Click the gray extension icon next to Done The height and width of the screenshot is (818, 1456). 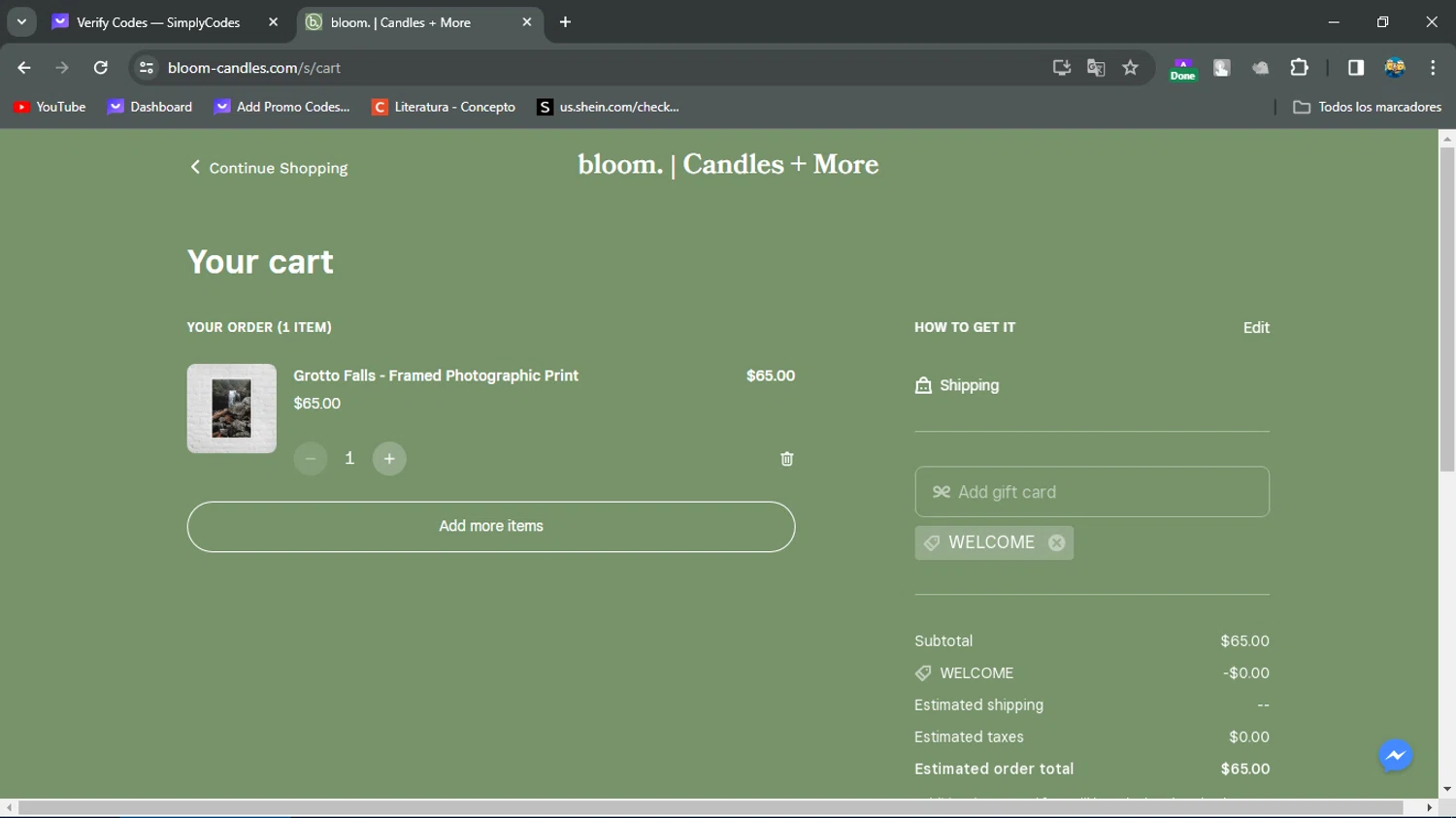click(1222, 68)
